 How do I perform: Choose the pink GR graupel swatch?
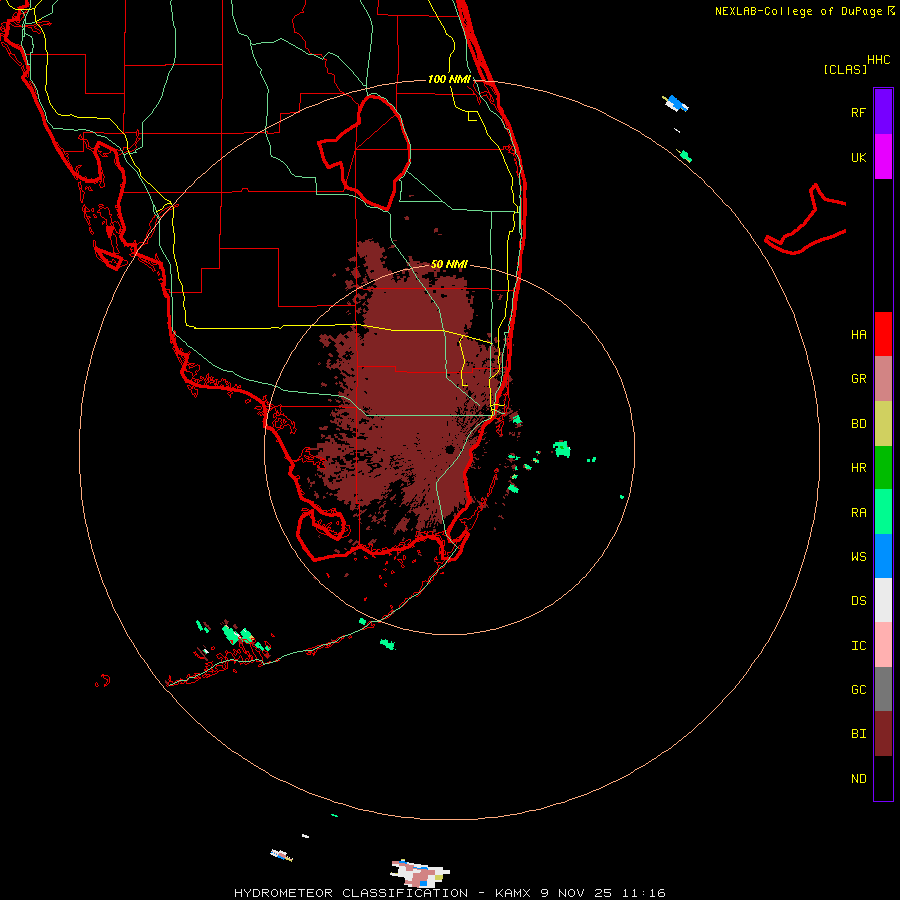pos(883,379)
